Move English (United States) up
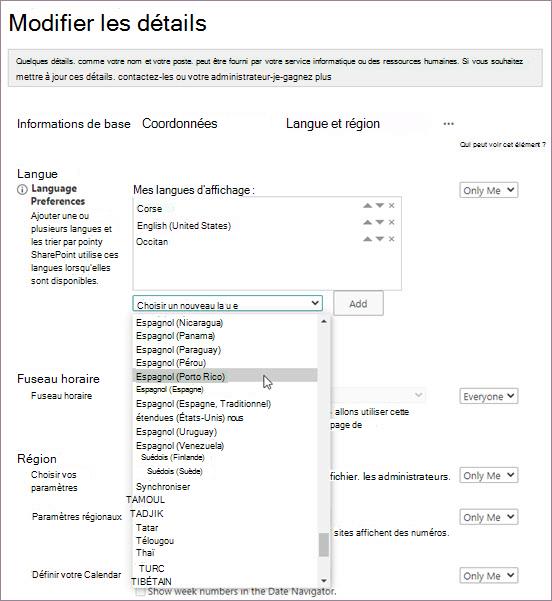This screenshot has height=601, width=552. point(367,222)
